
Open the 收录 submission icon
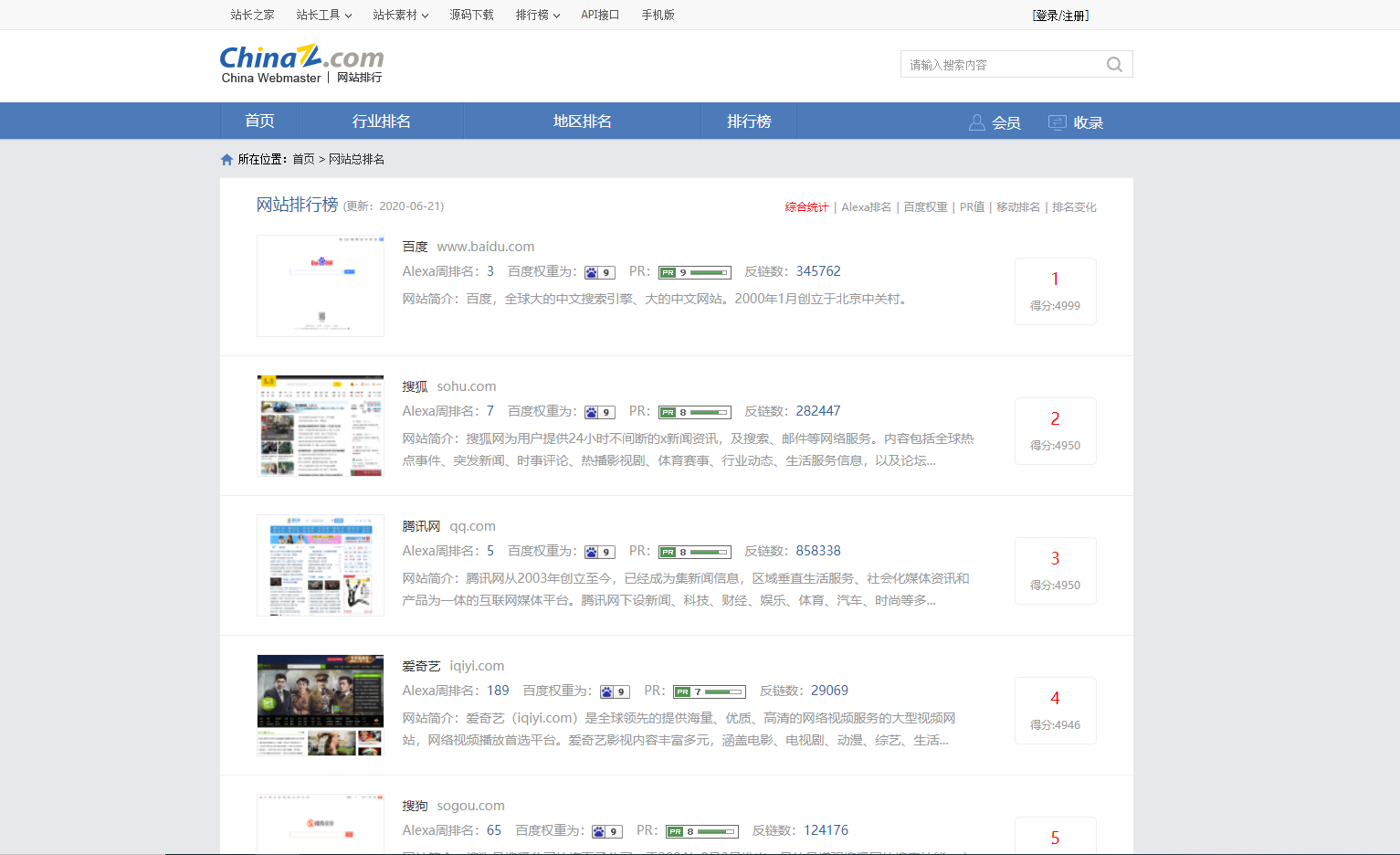1058,122
